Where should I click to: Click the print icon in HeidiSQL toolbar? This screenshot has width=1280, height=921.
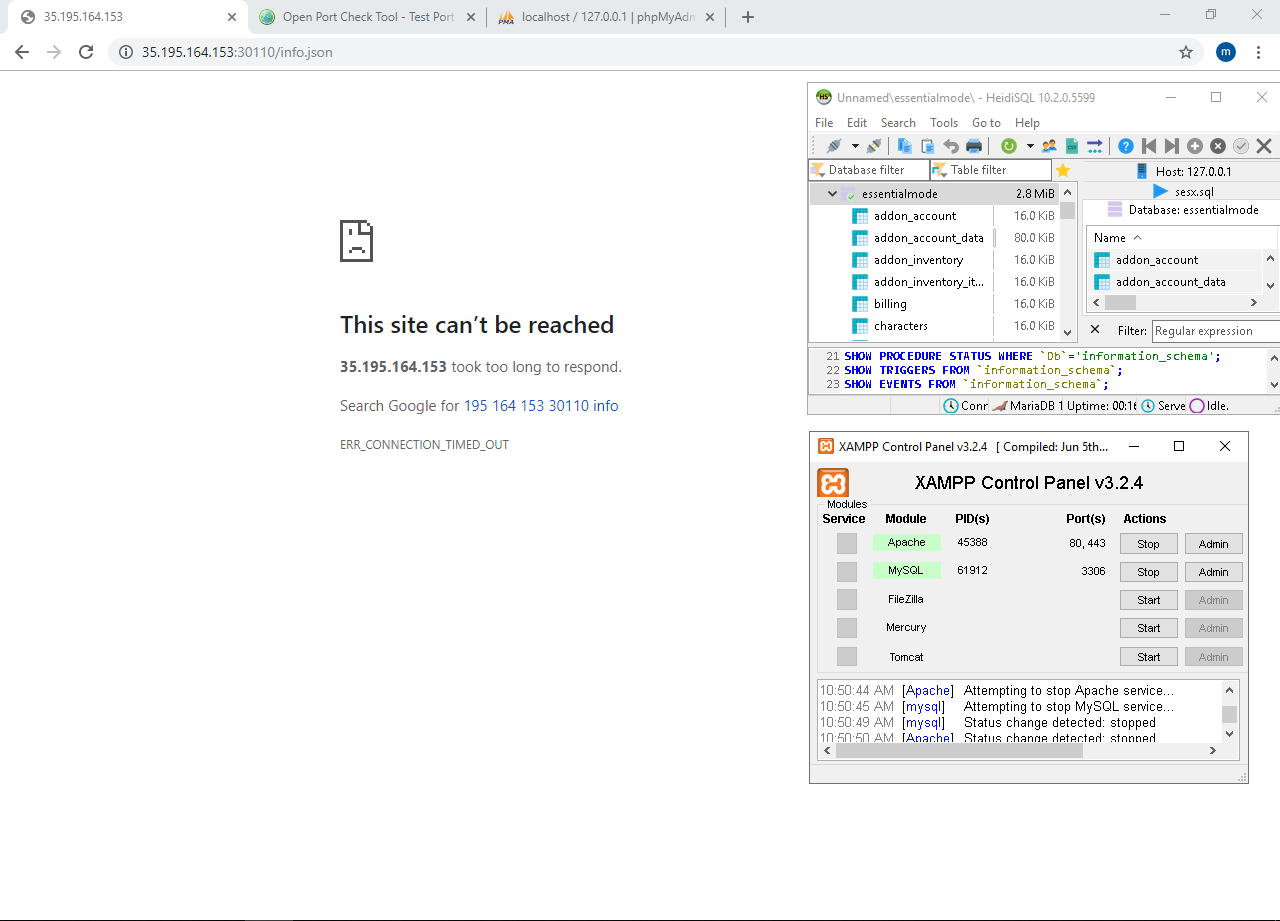pyautogui.click(x=974, y=146)
